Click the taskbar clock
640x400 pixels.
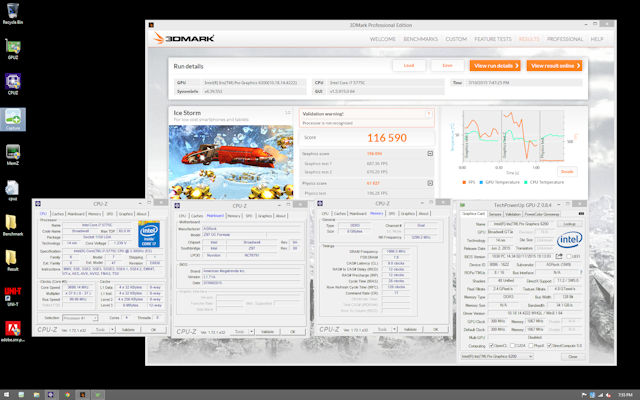click(x=625, y=395)
